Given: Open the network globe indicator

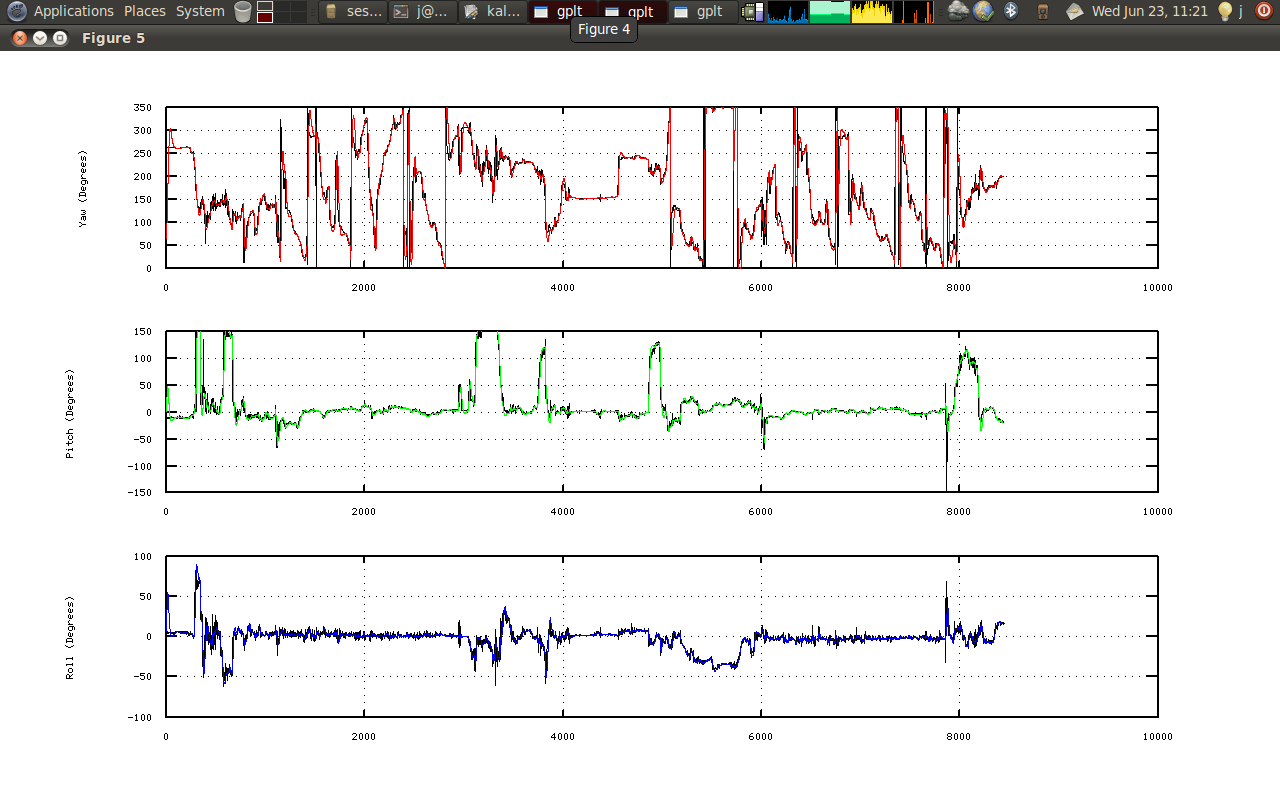Looking at the screenshot, I should 984,11.
